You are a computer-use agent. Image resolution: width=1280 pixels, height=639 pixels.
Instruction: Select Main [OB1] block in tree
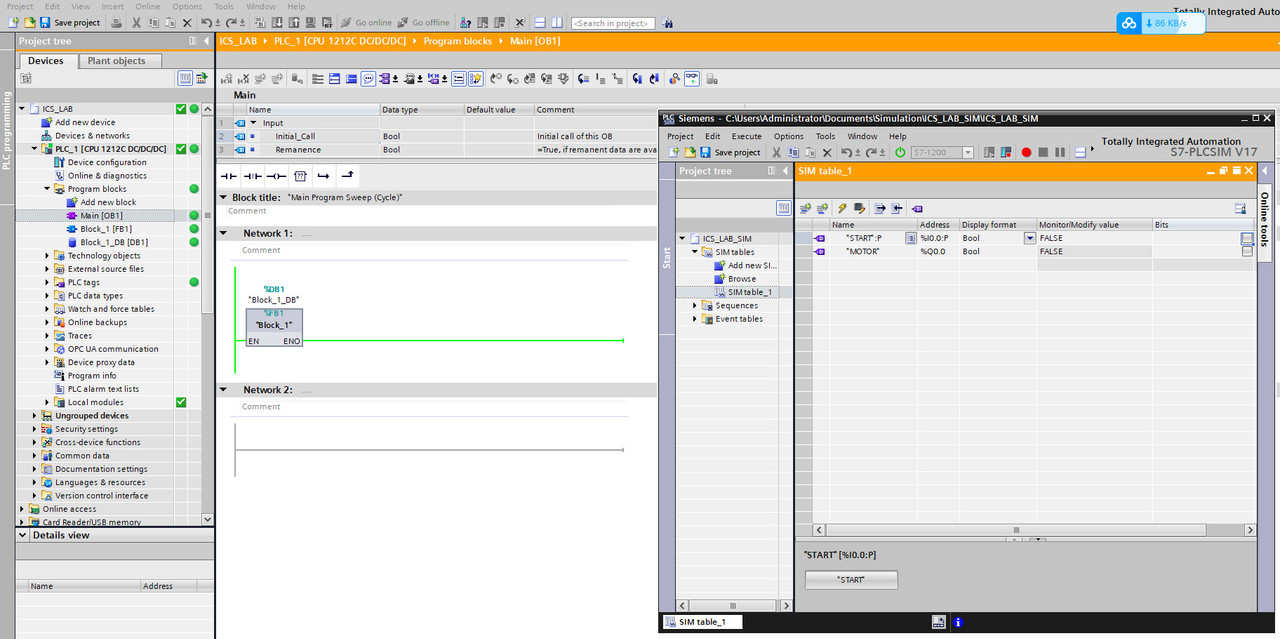point(101,215)
